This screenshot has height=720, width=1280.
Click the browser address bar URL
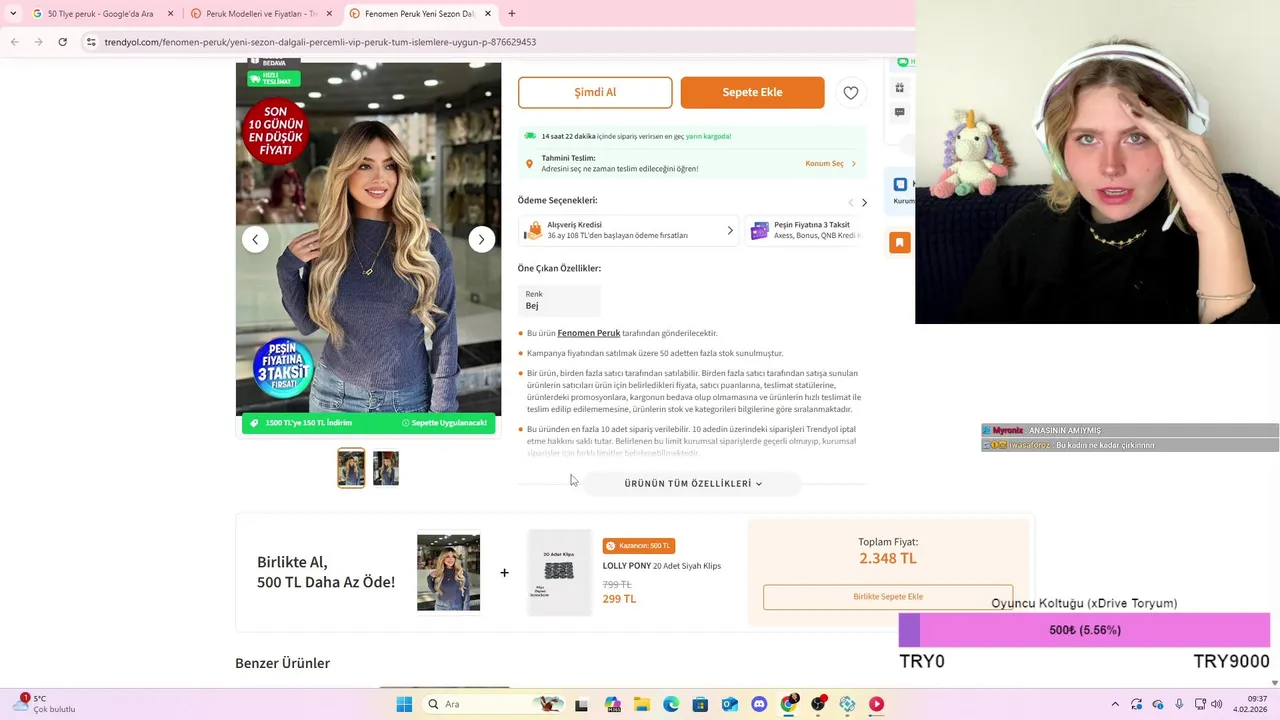pyautogui.click(x=320, y=42)
